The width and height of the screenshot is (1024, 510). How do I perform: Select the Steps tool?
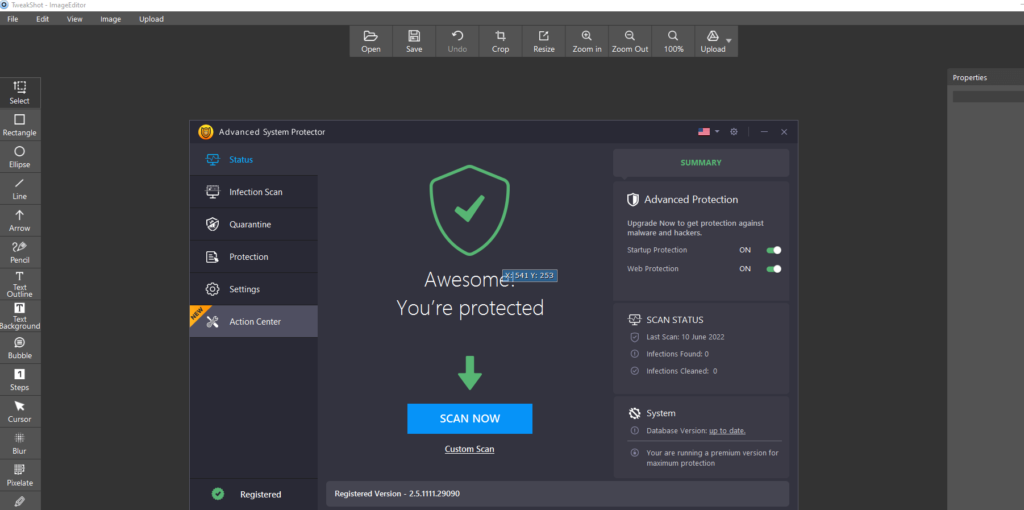click(x=20, y=380)
